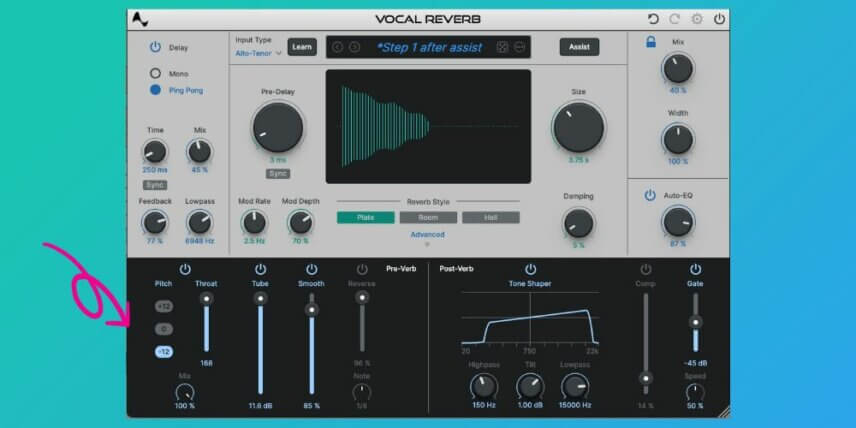Screen dimensions: 856x428
Task: Click the Sync button under Pre-Delay
Action: coord(278,174)
